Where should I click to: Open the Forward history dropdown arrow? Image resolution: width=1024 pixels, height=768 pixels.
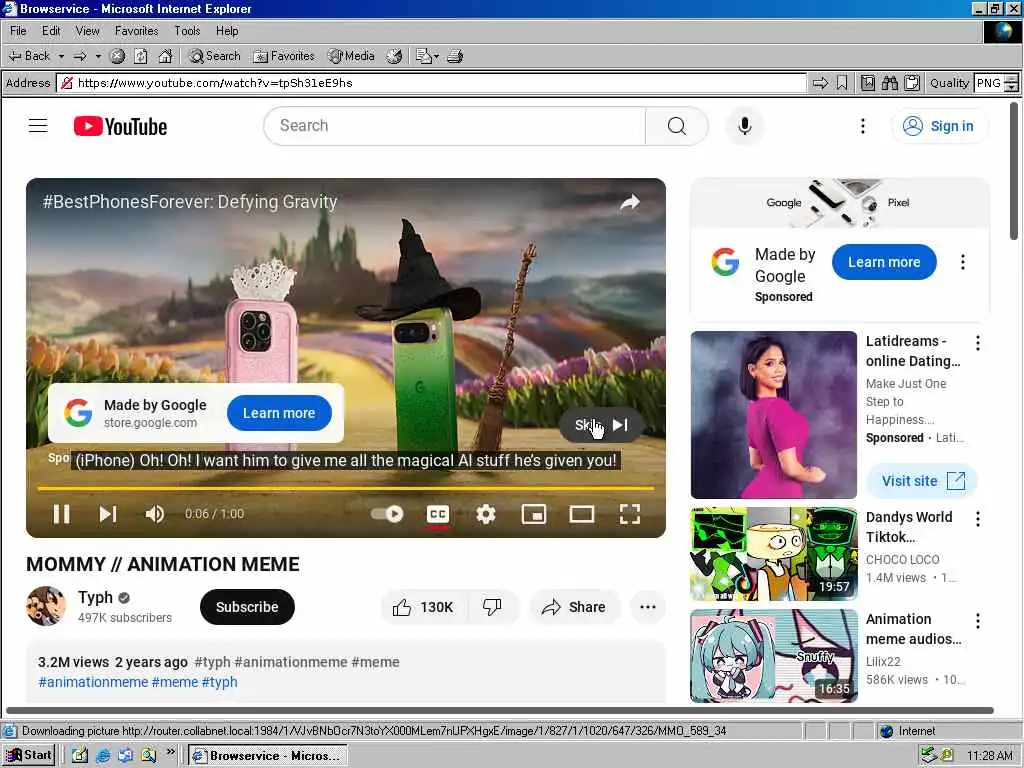pos(98,56)
